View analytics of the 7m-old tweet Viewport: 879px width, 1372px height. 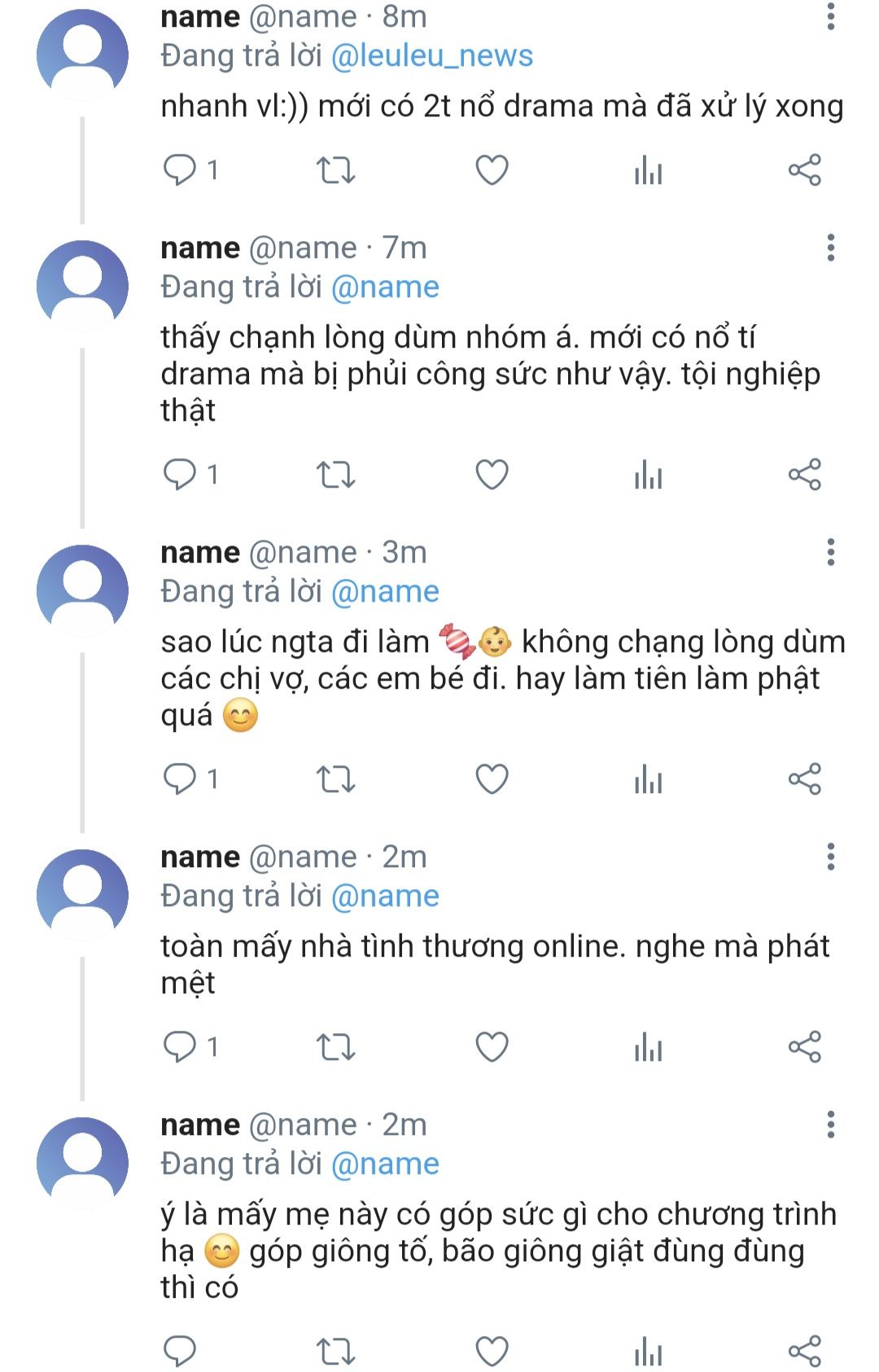pos(648,476)
